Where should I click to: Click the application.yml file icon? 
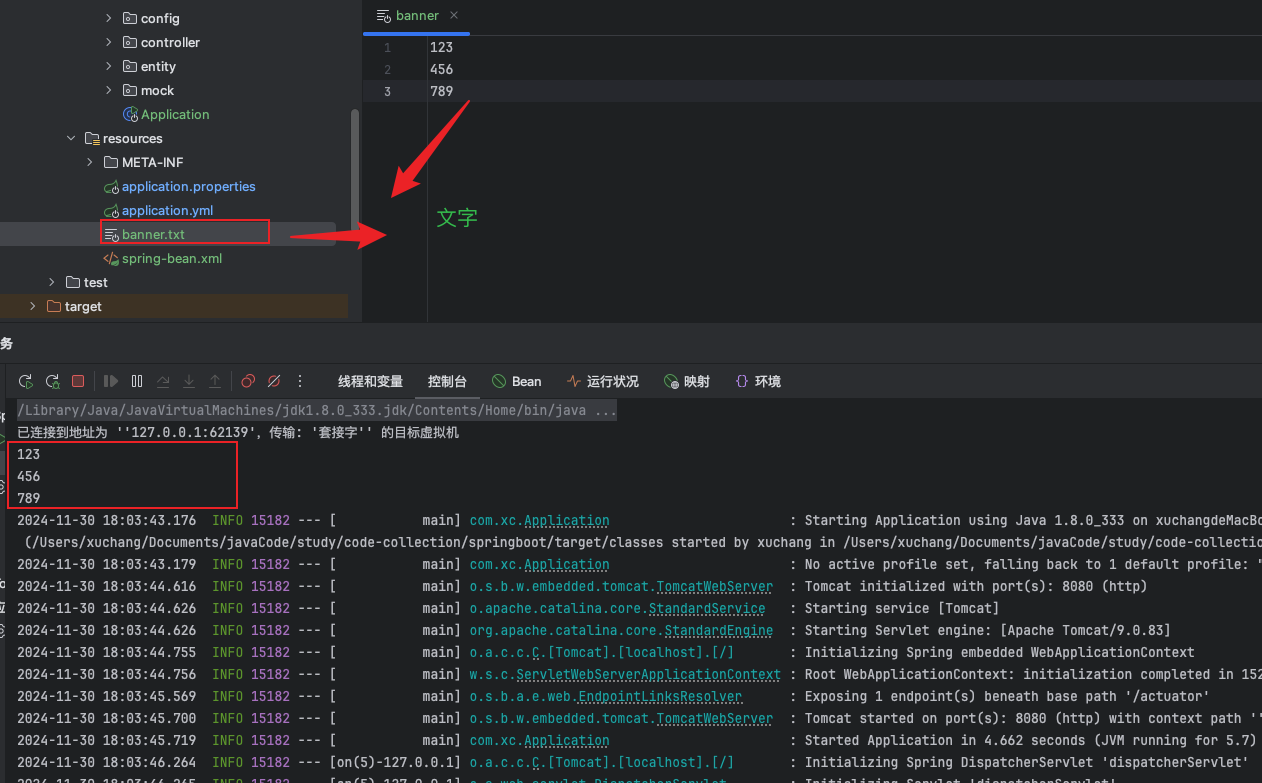pos(111,210)
